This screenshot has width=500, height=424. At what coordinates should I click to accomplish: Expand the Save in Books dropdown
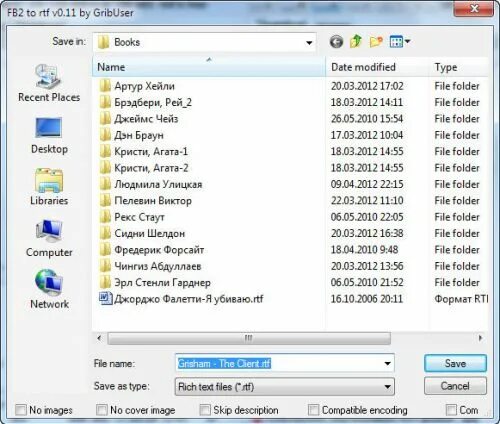[309, 42]
